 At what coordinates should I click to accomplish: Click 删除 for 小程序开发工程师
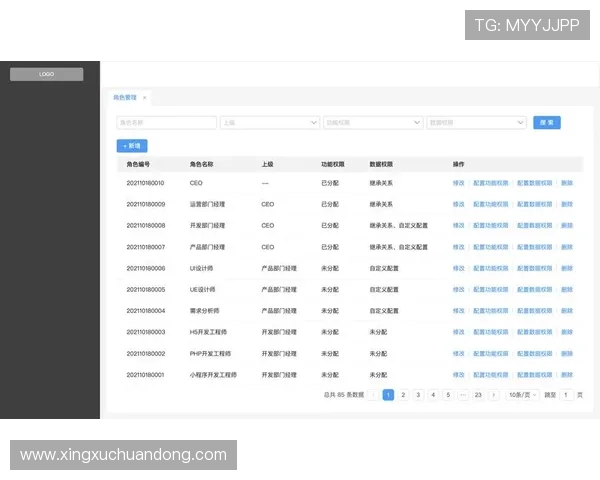coord(567,375)
